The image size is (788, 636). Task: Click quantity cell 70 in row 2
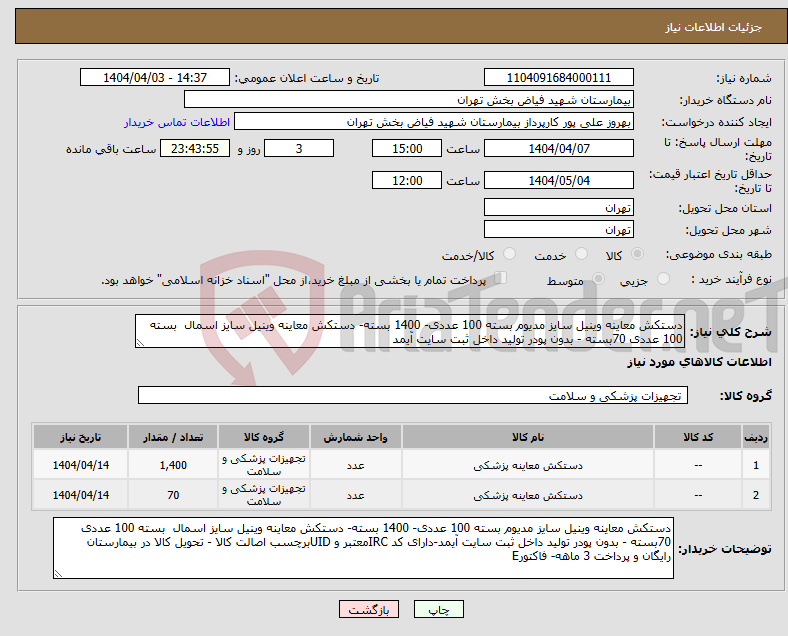pyautogui.click(x=173, y=495)
